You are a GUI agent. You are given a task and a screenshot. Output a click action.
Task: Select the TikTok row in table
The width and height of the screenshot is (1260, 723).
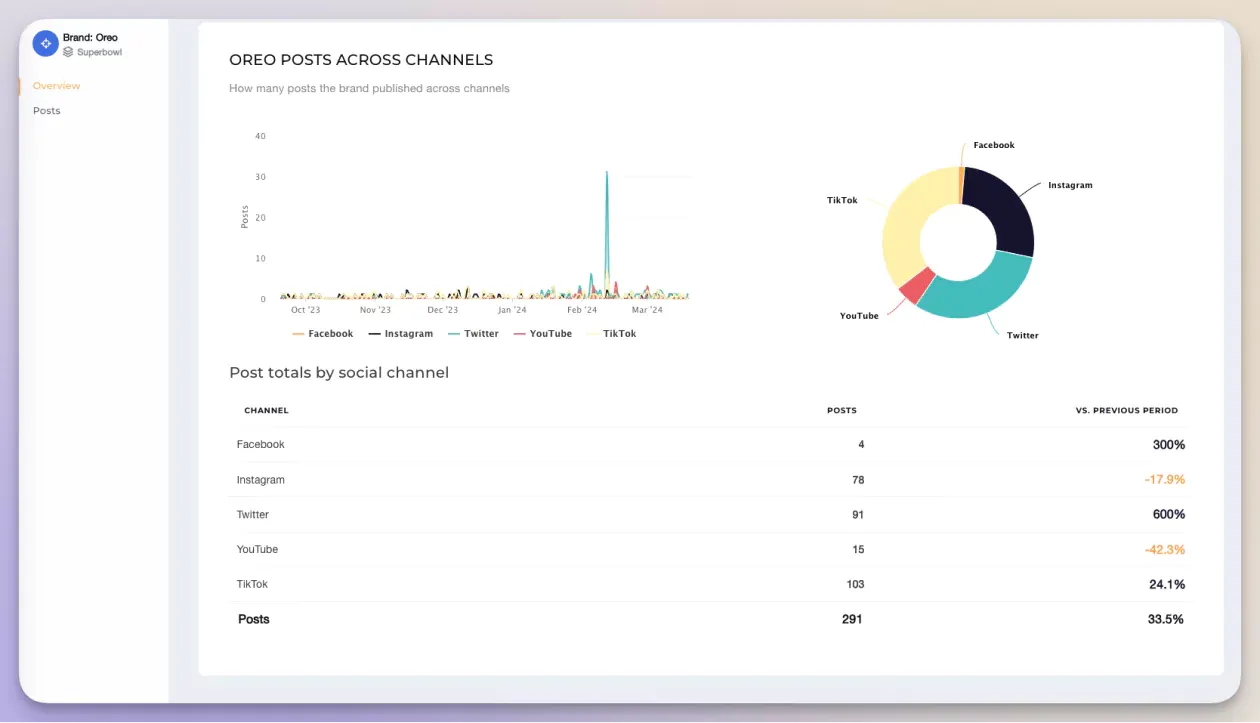(710, 584)
